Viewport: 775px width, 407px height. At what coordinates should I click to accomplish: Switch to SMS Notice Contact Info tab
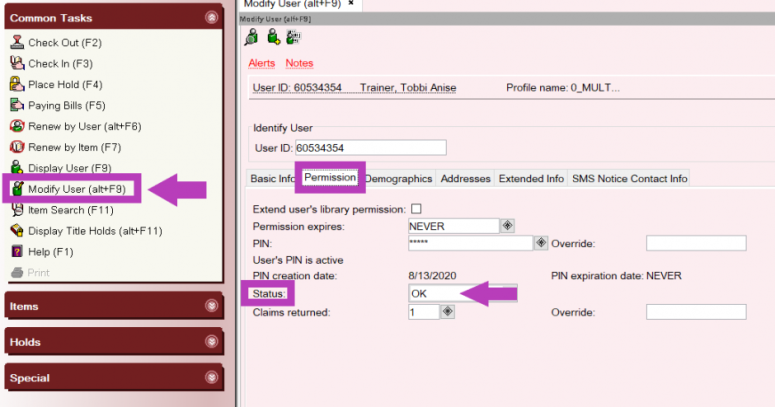[629, 179]
